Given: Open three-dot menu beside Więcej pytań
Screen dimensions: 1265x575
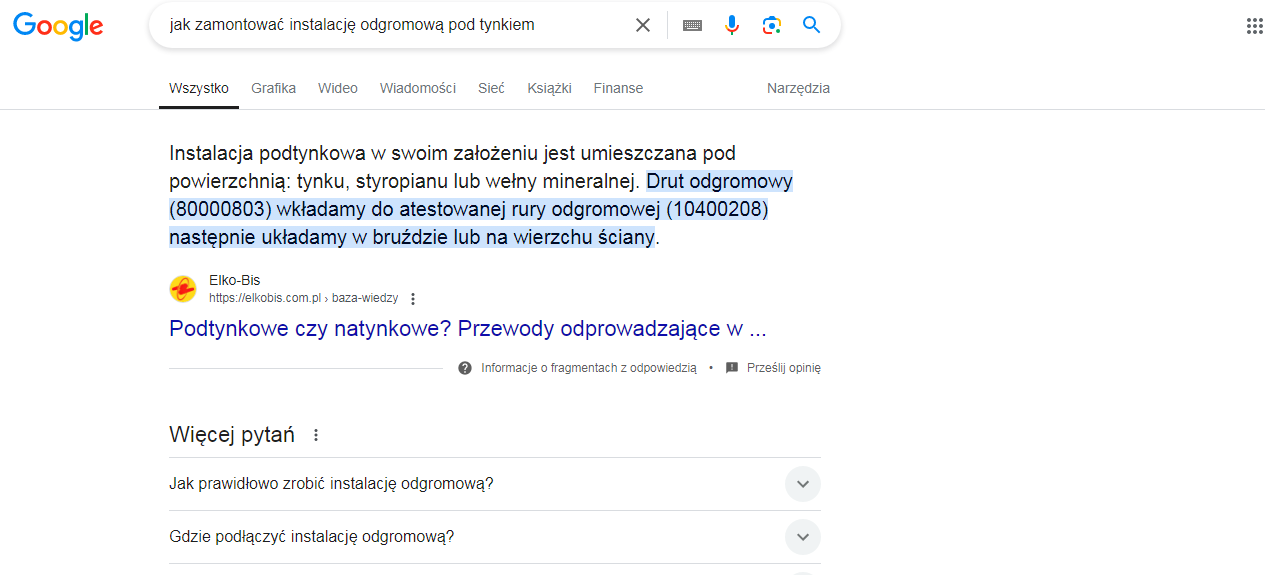Looking at the screenshot, I should click(316, 435).
